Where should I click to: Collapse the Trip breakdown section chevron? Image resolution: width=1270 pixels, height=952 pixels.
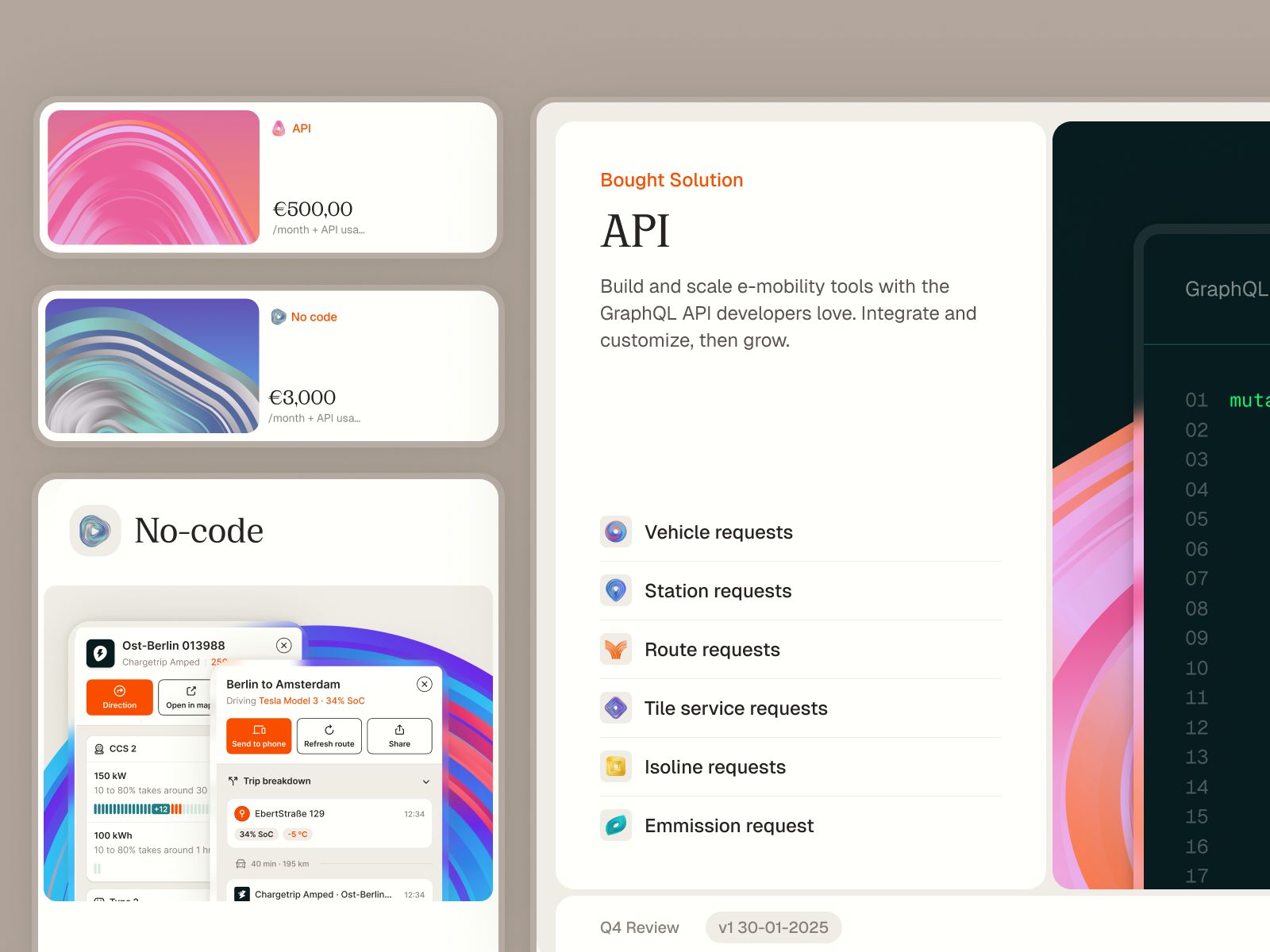[426, 781]
